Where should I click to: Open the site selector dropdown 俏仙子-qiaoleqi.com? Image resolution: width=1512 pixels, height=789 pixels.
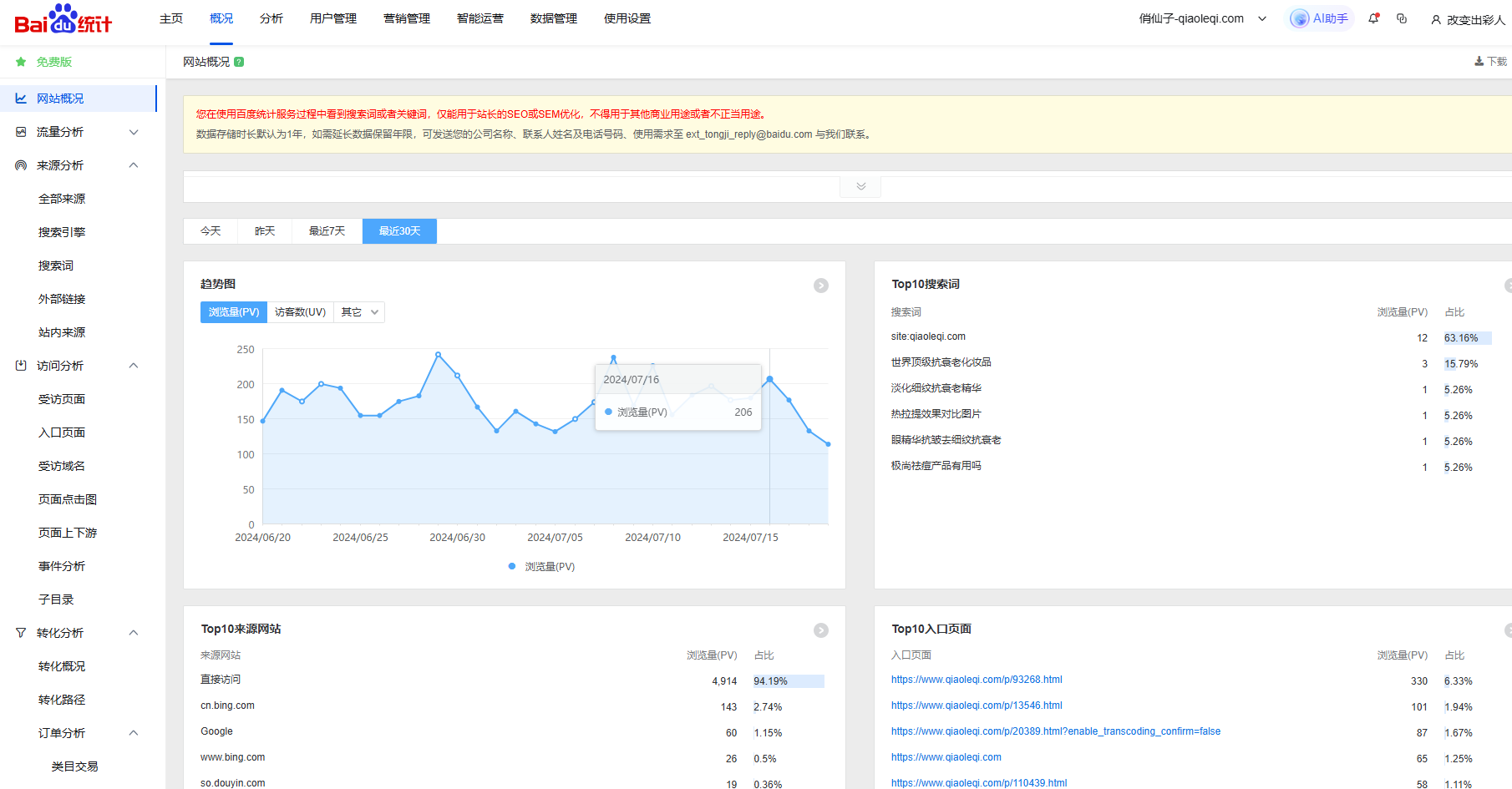point(1203,18)
